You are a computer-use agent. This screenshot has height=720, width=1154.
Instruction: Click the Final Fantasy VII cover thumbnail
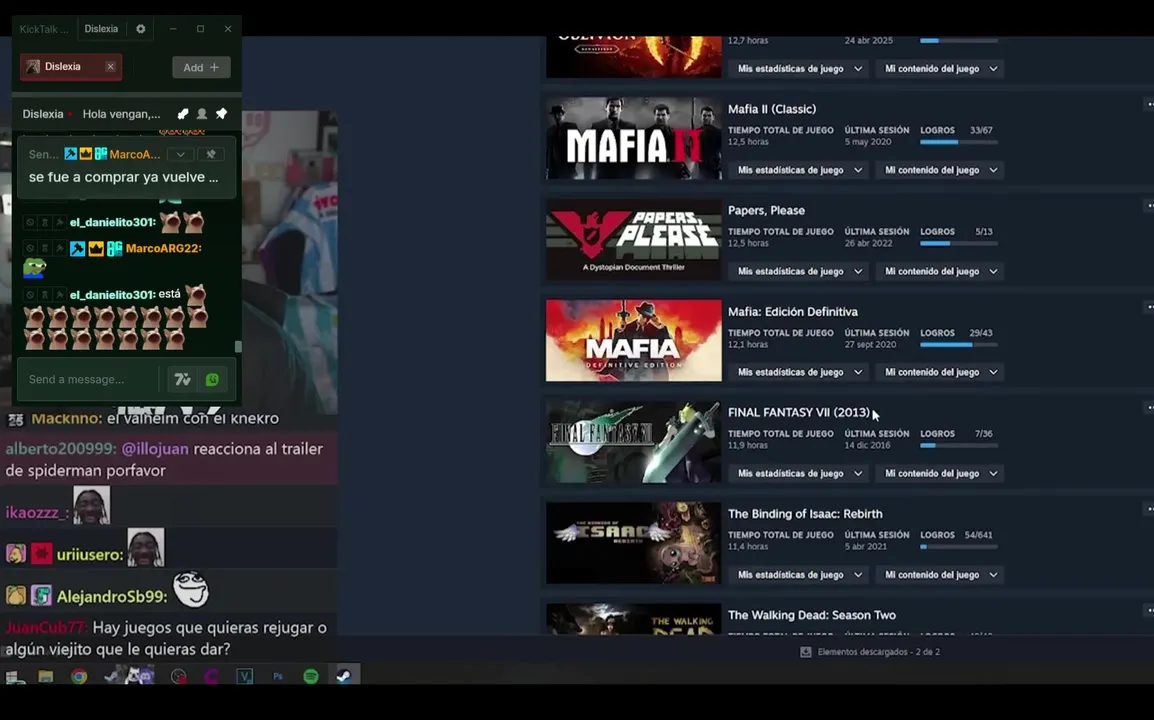634,442
